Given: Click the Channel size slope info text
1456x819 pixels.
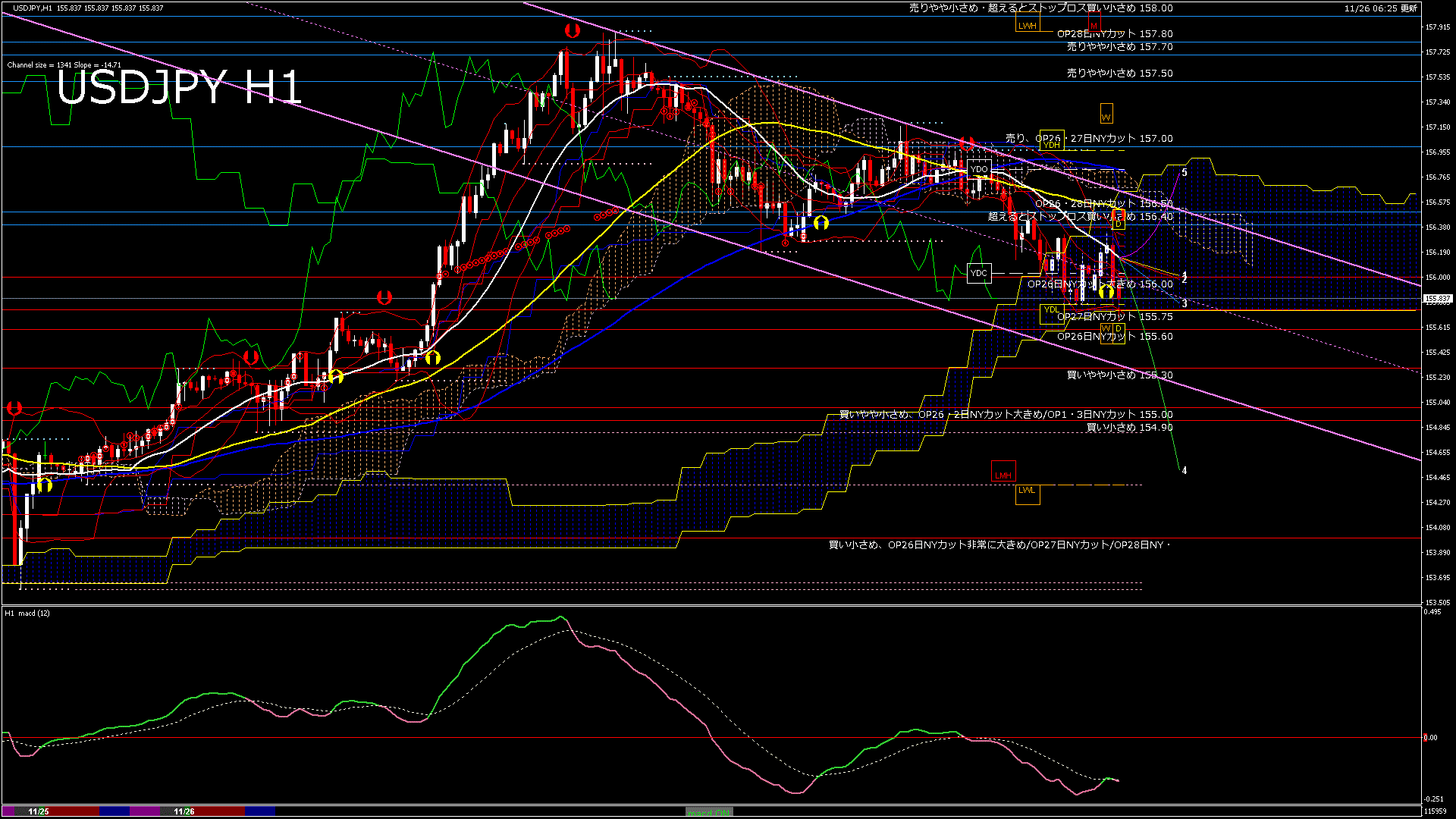Looking at the screenshot, I should click(x=64, y=65).
